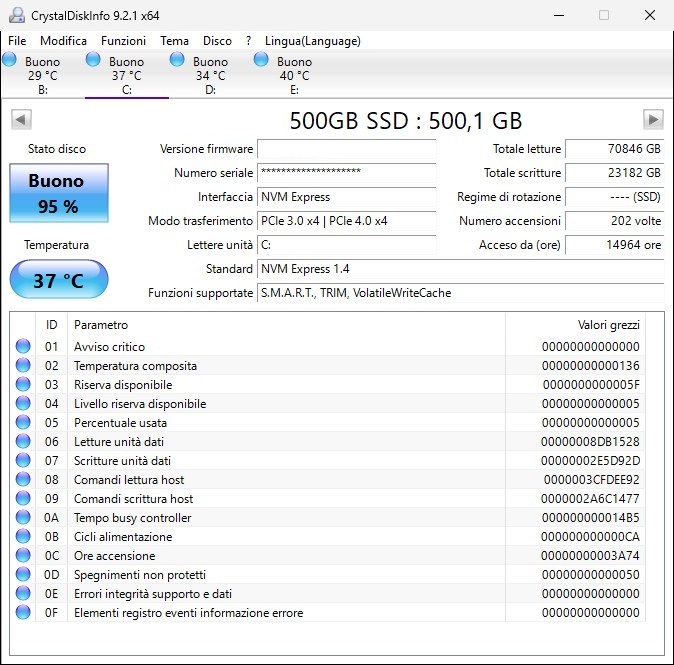Click status orb for Avviso critico row
The height and width of the screenshot is (665, 674).
click(x=23, y=346)
